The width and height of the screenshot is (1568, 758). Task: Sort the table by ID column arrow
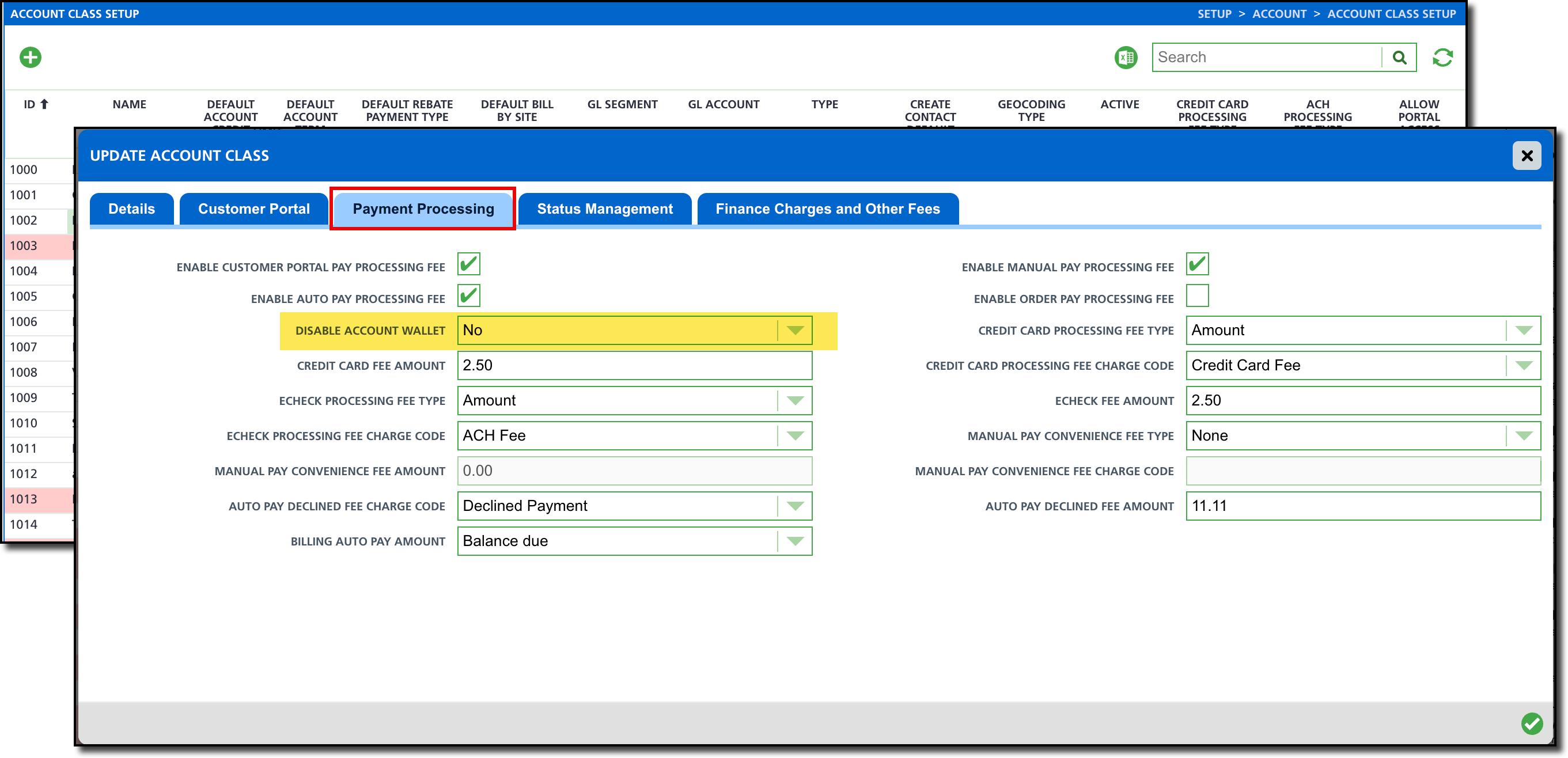tap(44, 104)
